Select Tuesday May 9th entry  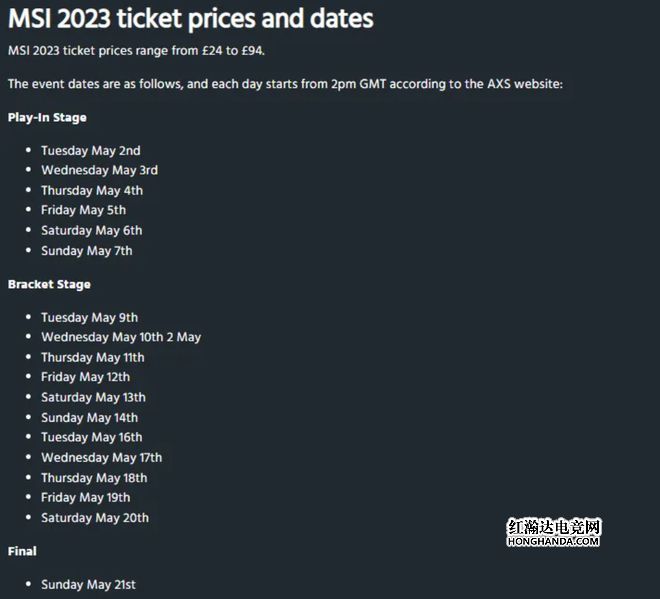coord(90,317)
